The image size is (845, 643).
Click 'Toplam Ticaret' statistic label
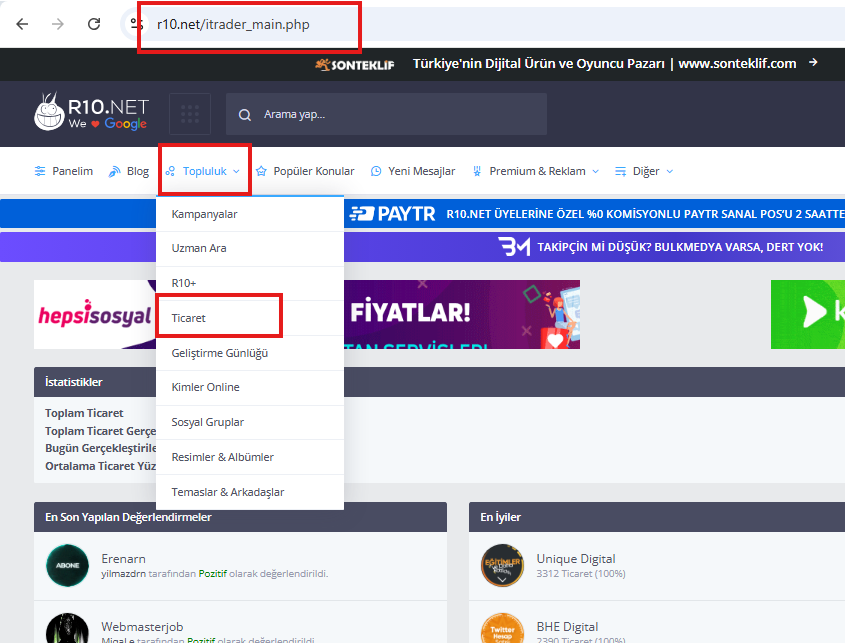pos(84,413)
